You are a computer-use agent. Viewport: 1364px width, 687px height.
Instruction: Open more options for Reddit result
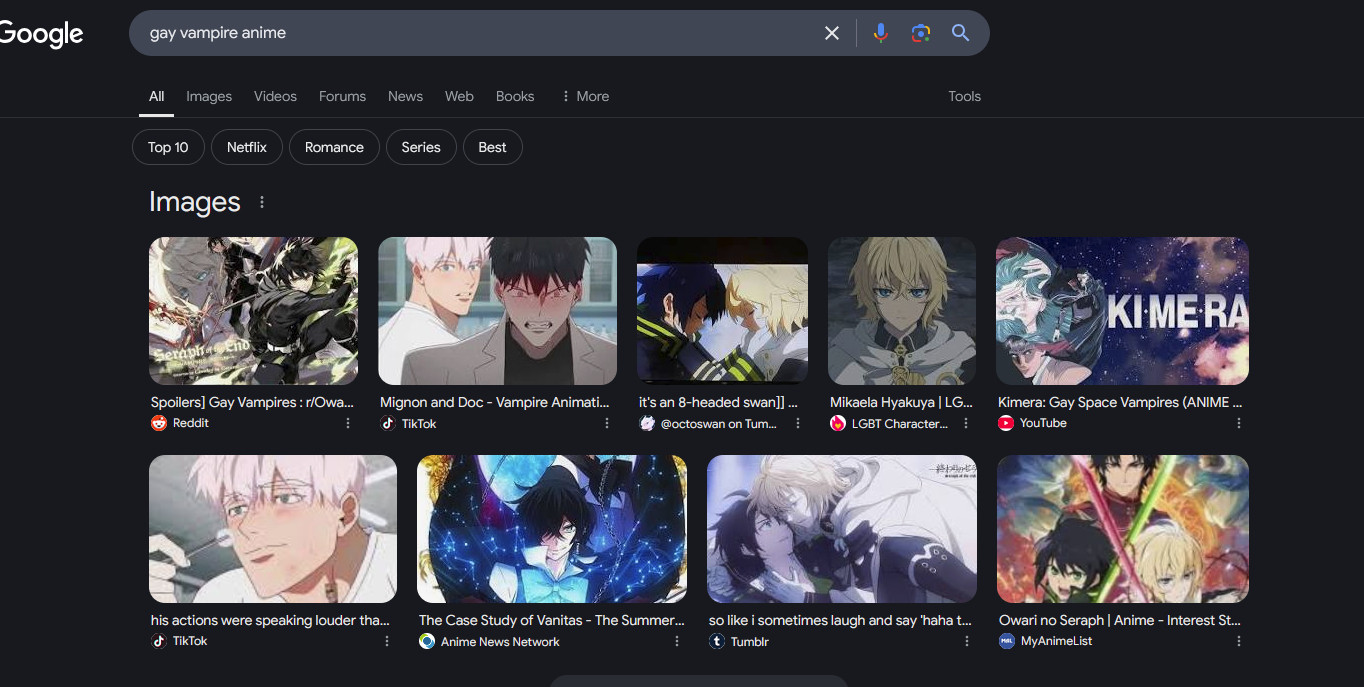point(348,423)
